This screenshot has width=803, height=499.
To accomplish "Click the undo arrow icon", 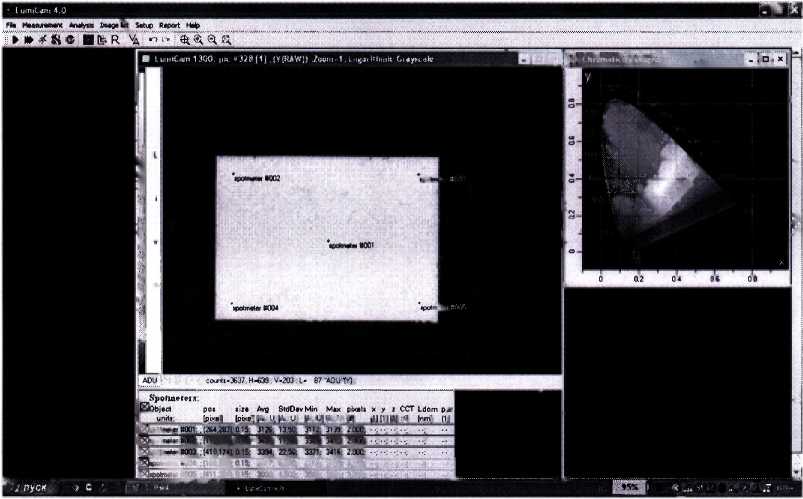I will click(152, 40).
